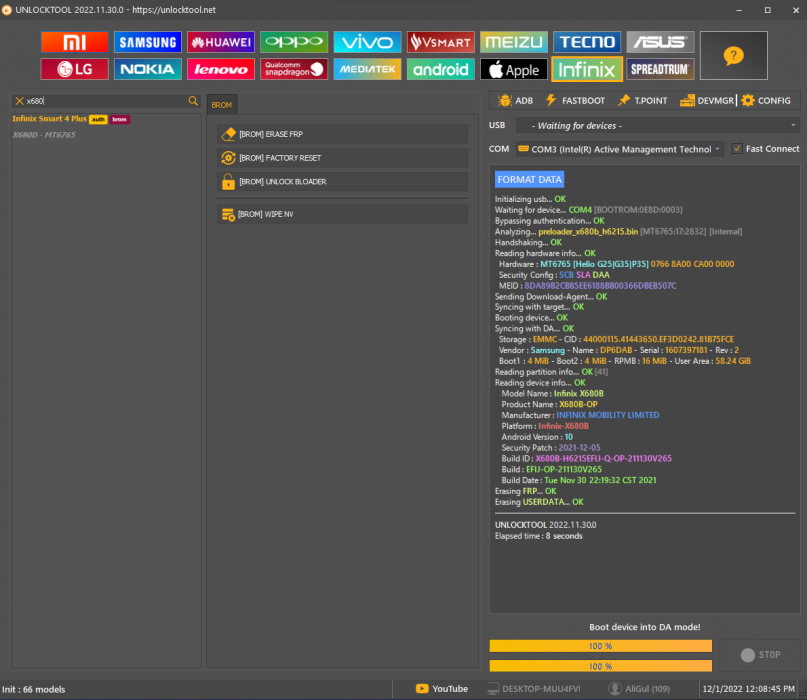This screenshot has height=700, width=807.
Task: Toggle the Fast Connect checkbox
Action: tap(737, 149)
